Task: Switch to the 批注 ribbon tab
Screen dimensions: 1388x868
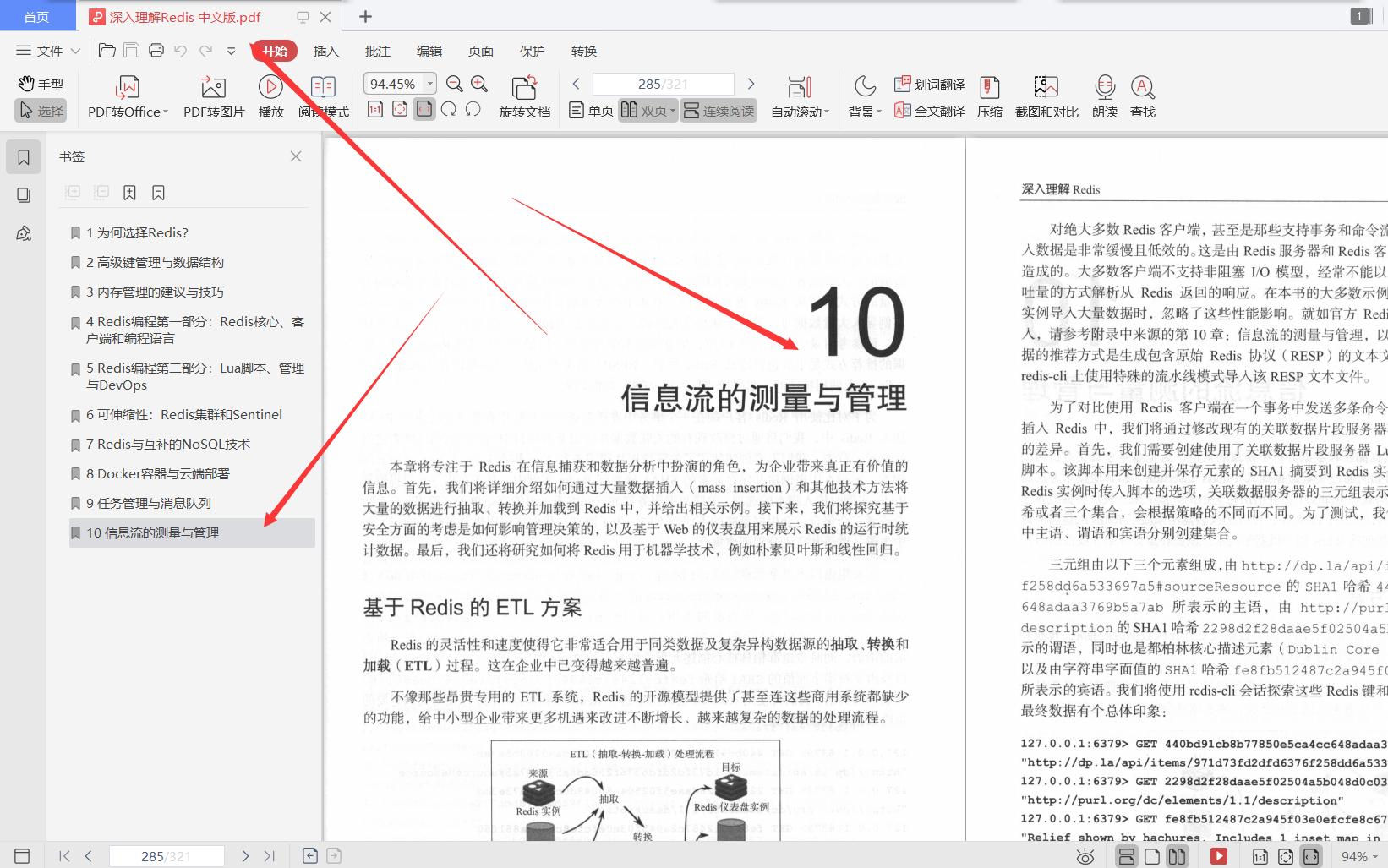Action: pyautogui.click(x=377, y=51)
